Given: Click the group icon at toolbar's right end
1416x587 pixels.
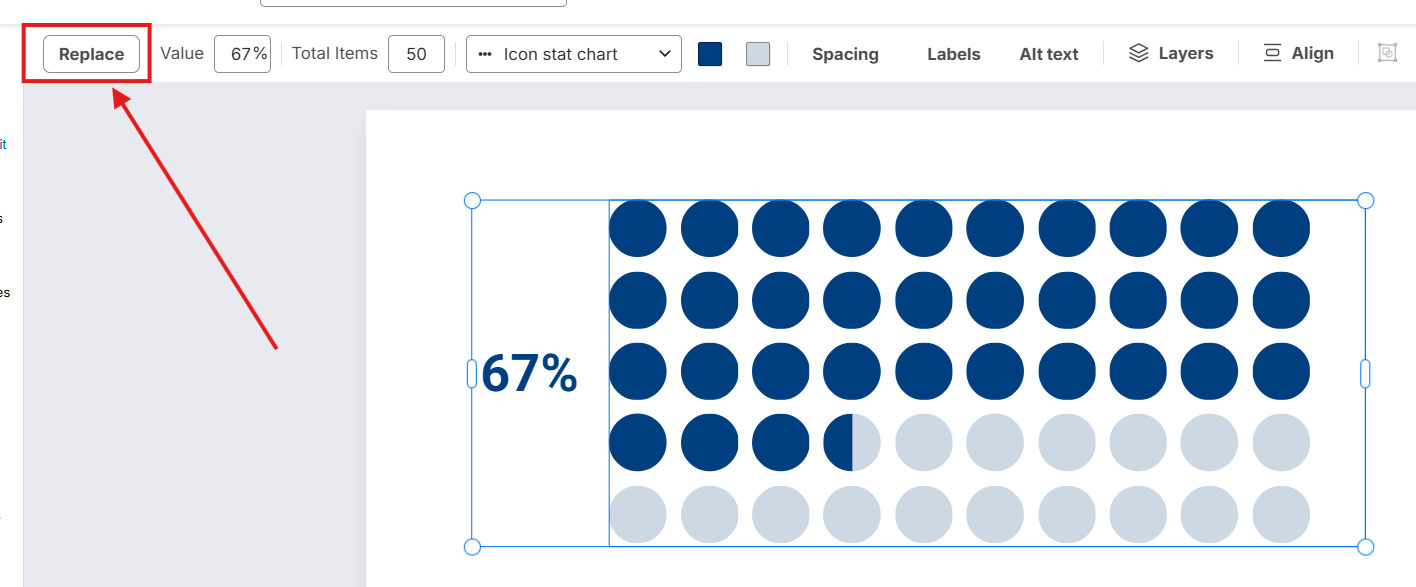Looking at the screenshot, I should 1387,53.
